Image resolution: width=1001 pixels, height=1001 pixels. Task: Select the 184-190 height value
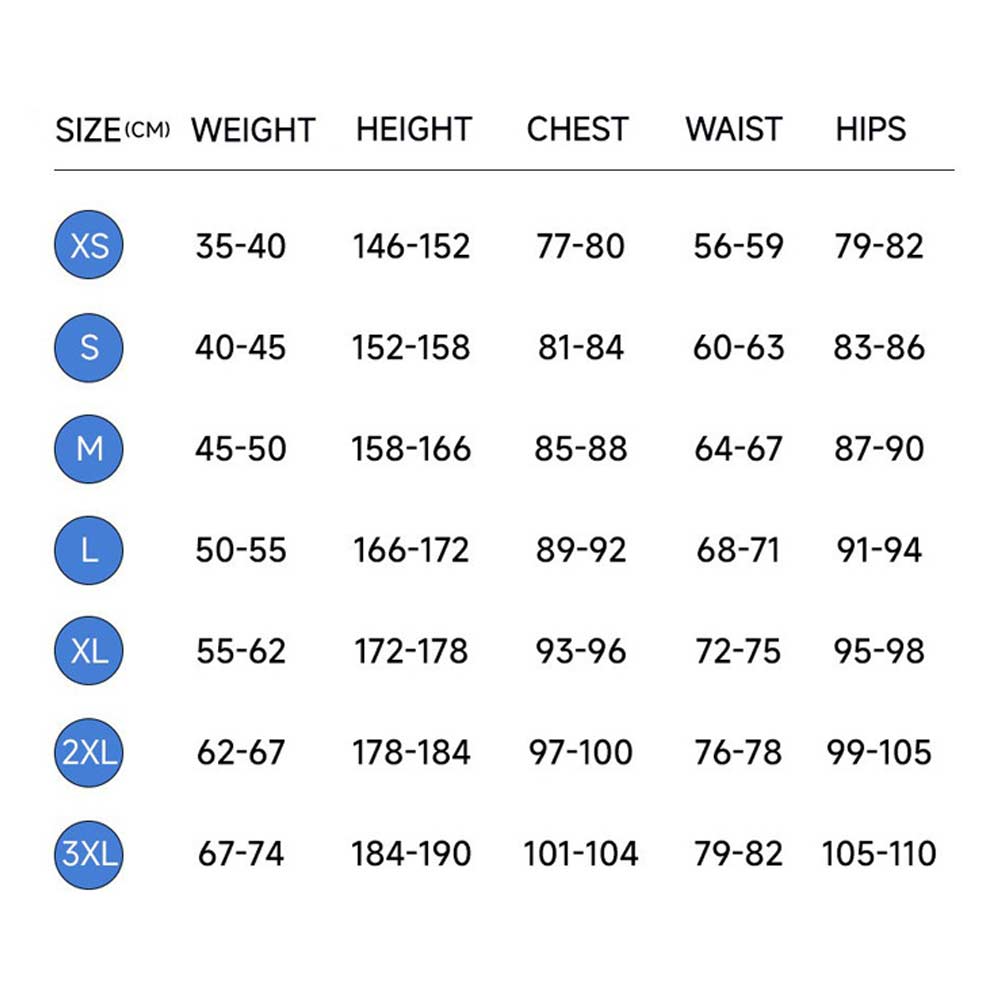[x=411, y=854]
